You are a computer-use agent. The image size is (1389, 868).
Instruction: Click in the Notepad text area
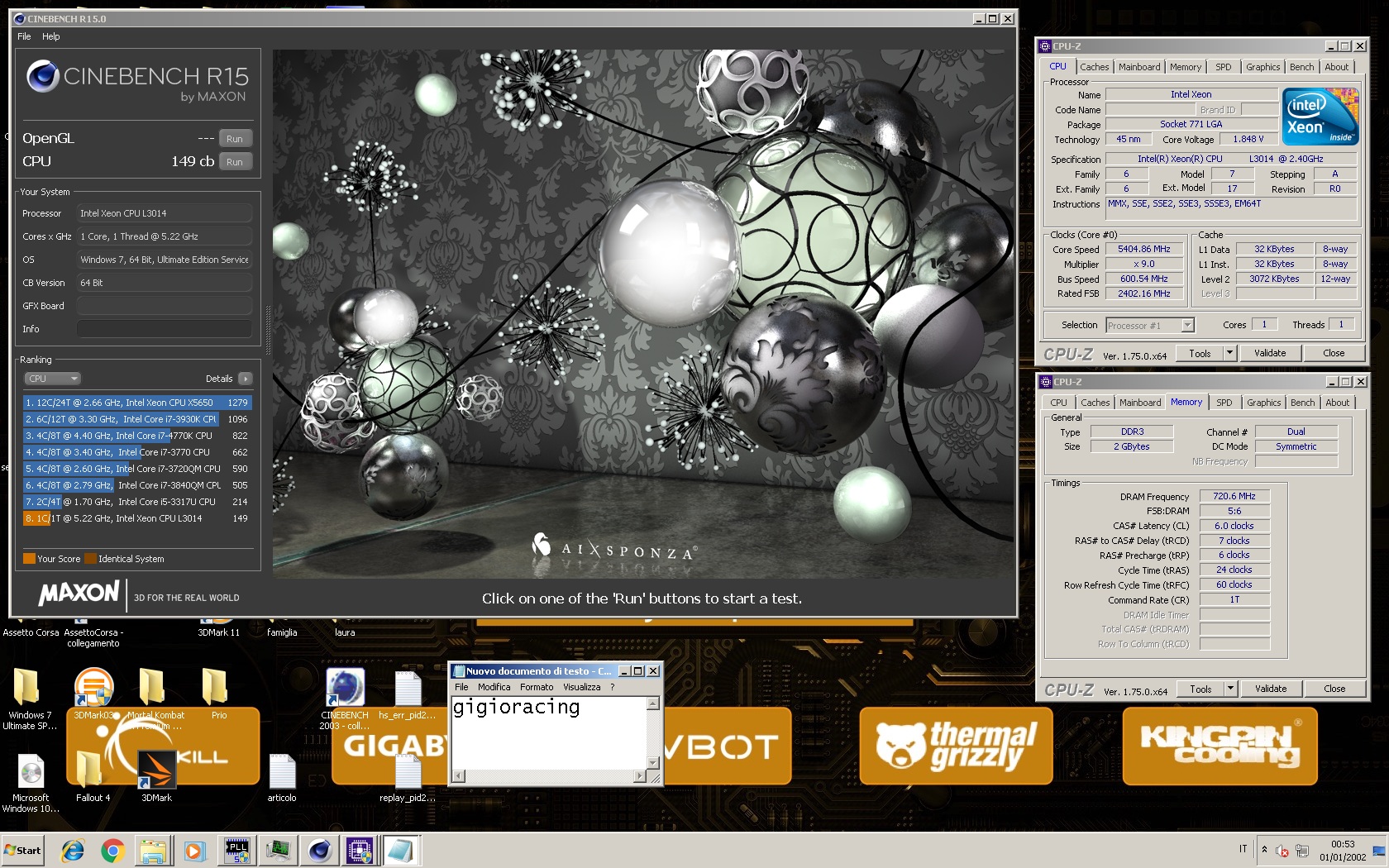(x=549, y=733)
